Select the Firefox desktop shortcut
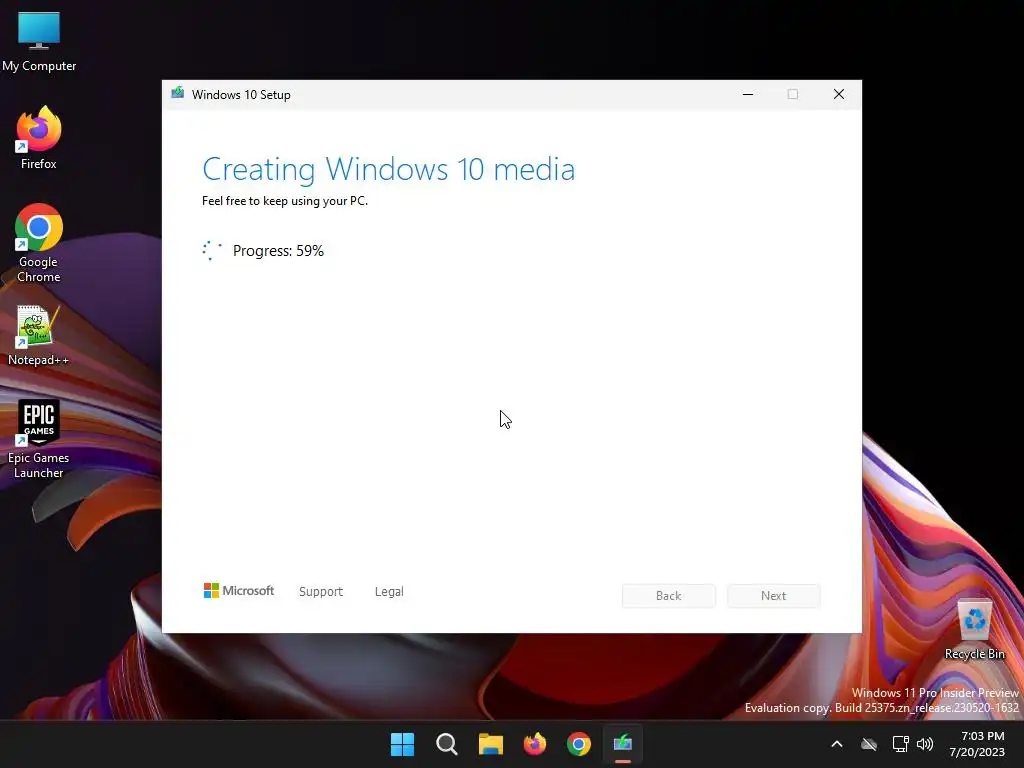Screen dimensions: 1024x768 [x=39, y=138]
